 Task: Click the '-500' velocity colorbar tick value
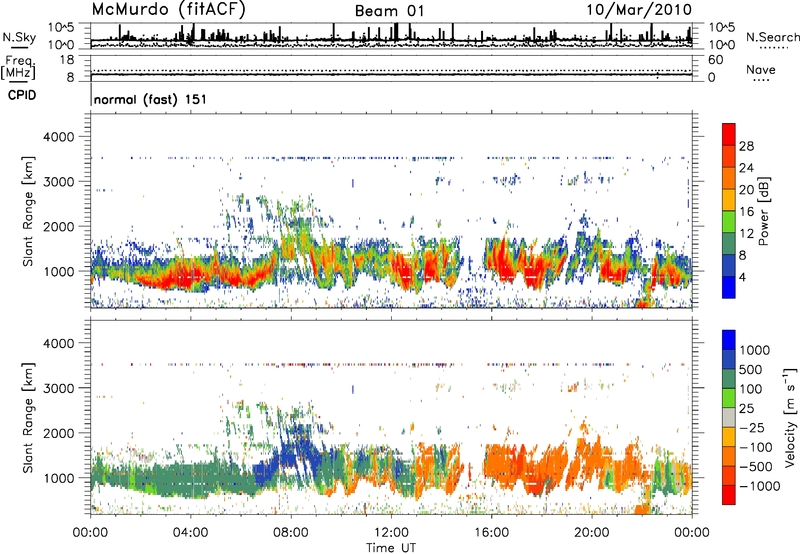point(756,466)
